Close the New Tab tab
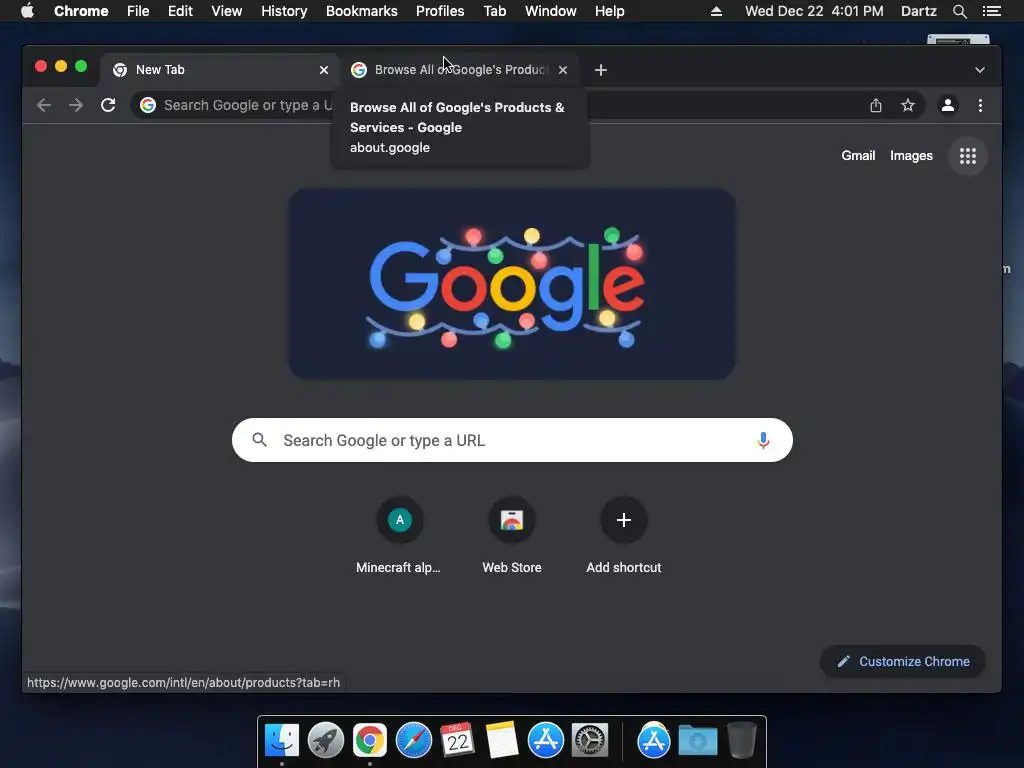Viewport: 1024px width, 768px height. 324,70
